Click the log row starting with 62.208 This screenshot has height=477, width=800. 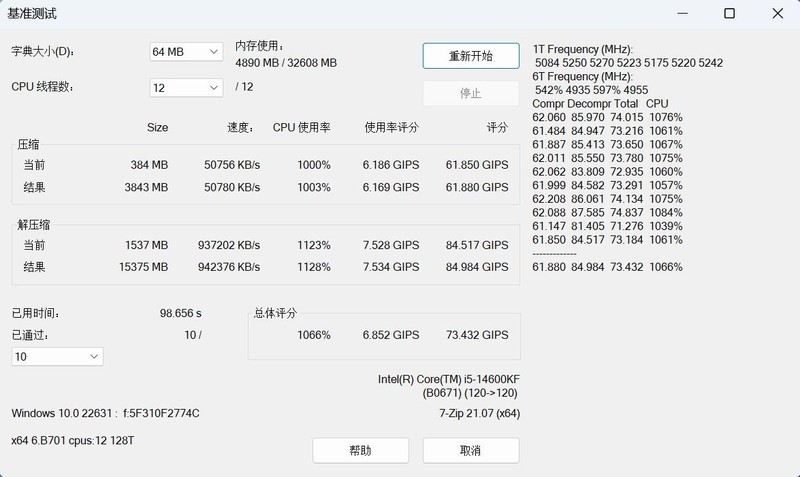coord(607,199)
